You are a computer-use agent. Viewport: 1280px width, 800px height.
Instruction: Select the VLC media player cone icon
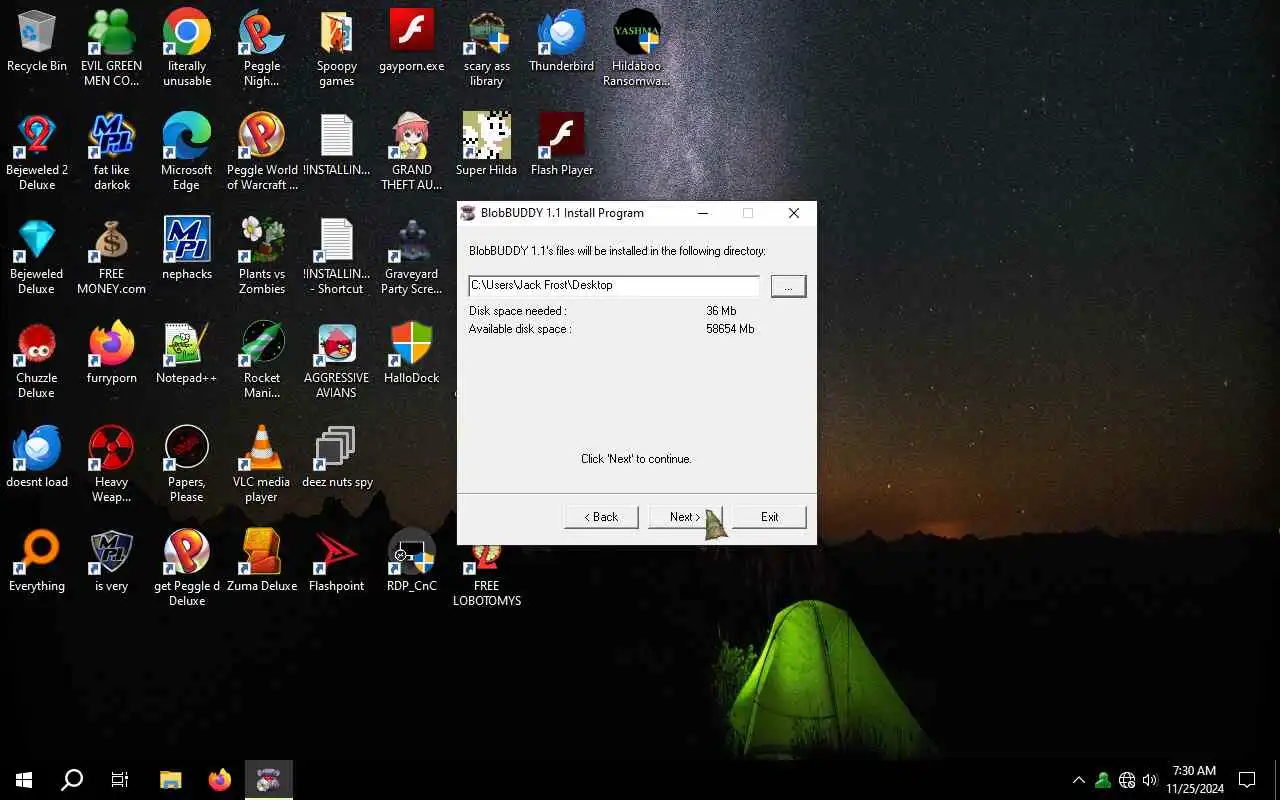pyautogui.click(x=262, y=464)
